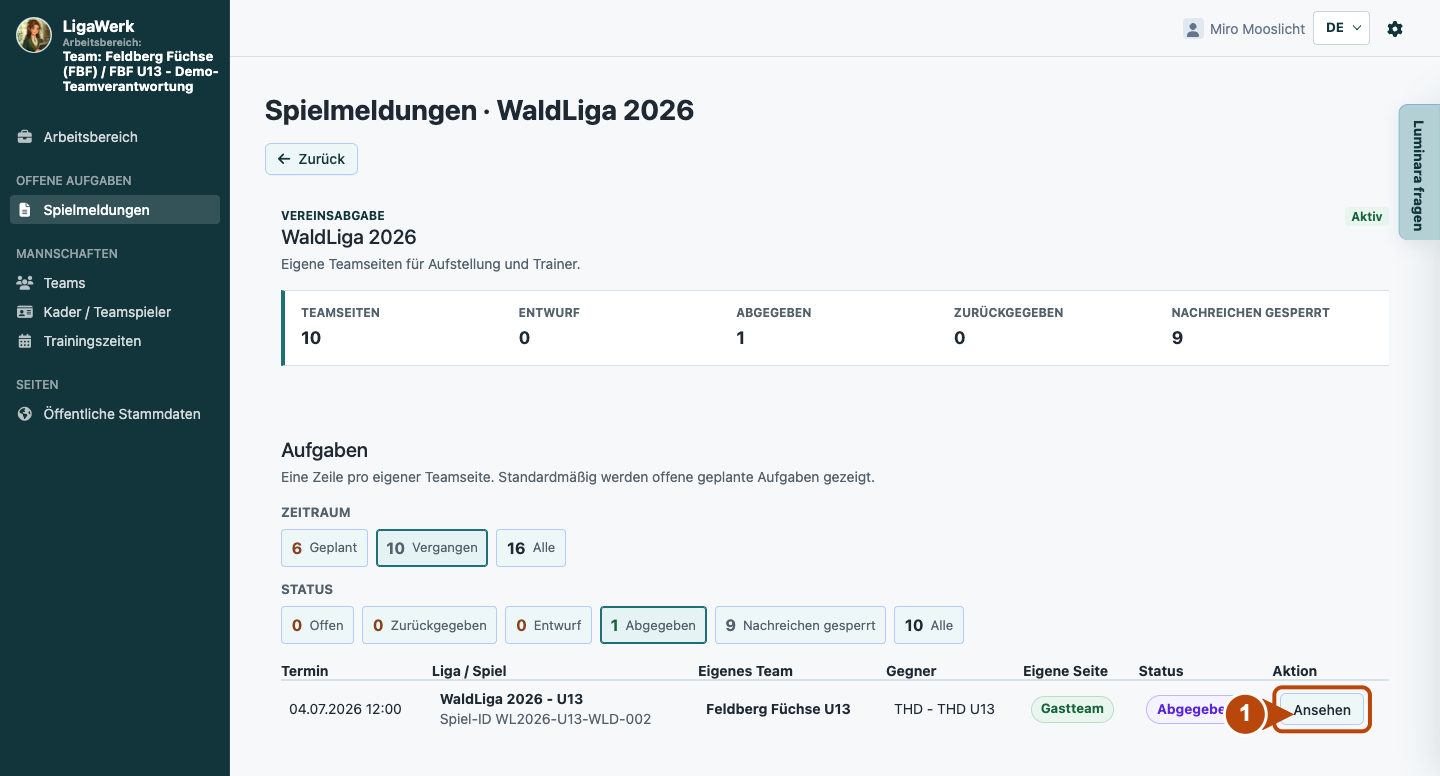Go back with the Zurück button
This screenshot has width=1440, height=776.
click(x=311, y=159)
